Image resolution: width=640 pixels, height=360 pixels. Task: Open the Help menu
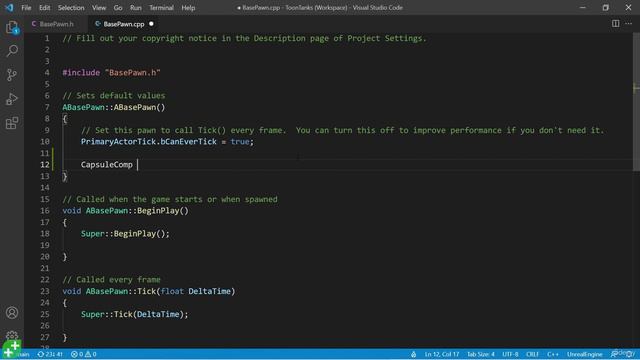click(188, 8)
